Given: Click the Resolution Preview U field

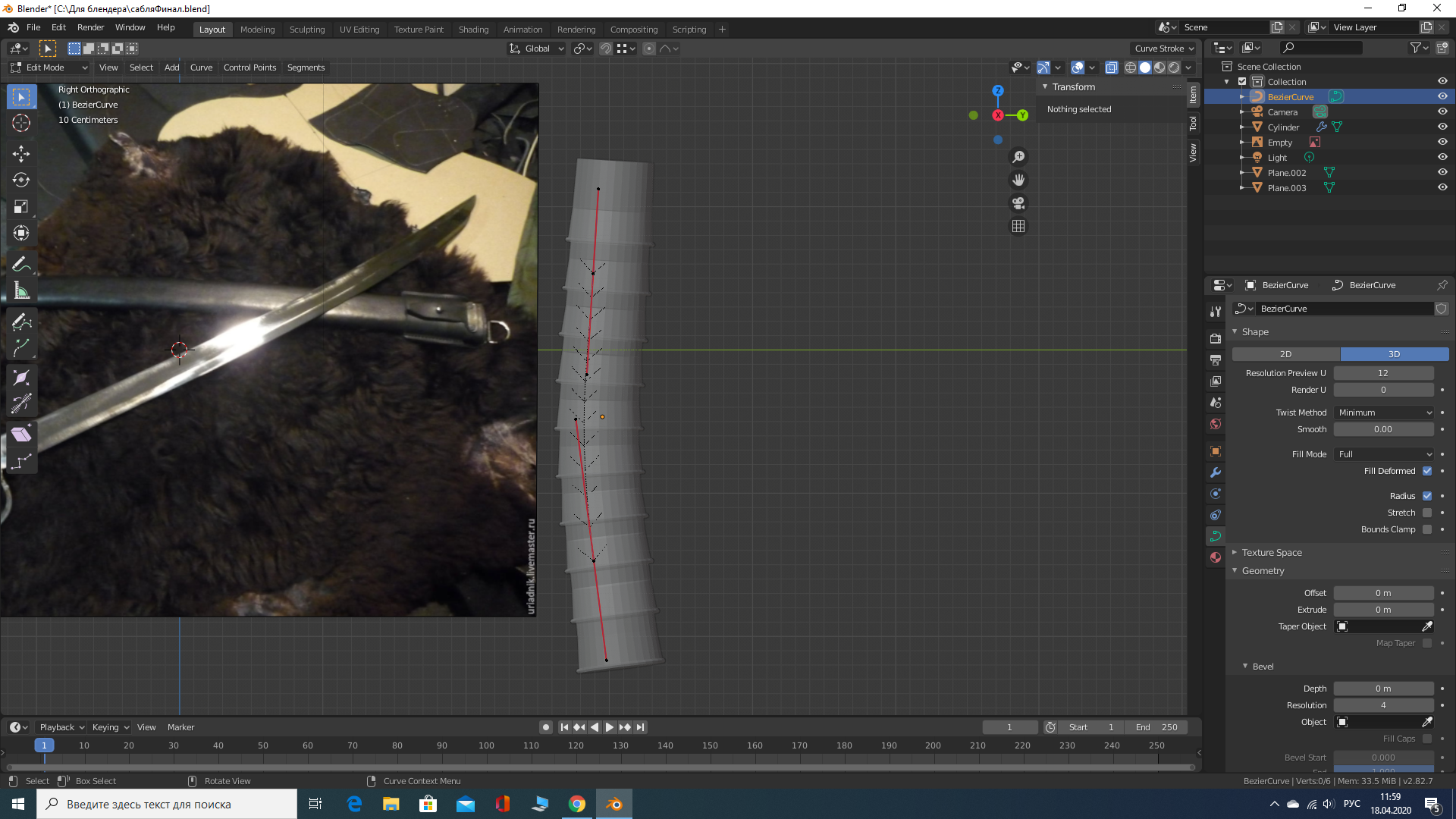Looking at the screenshot, I should point(1383,373).
